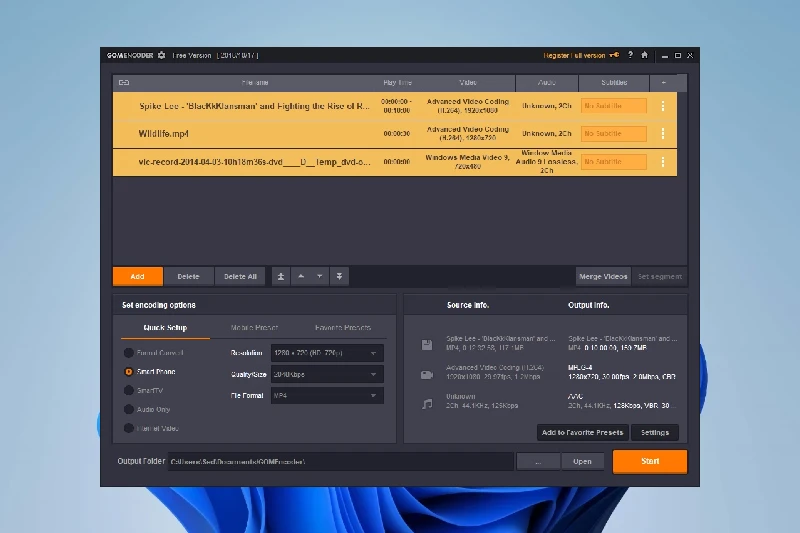Screen dimensions: 800x533
Task: Click Add to Favorite Presets button
Action: pos(583,433)
